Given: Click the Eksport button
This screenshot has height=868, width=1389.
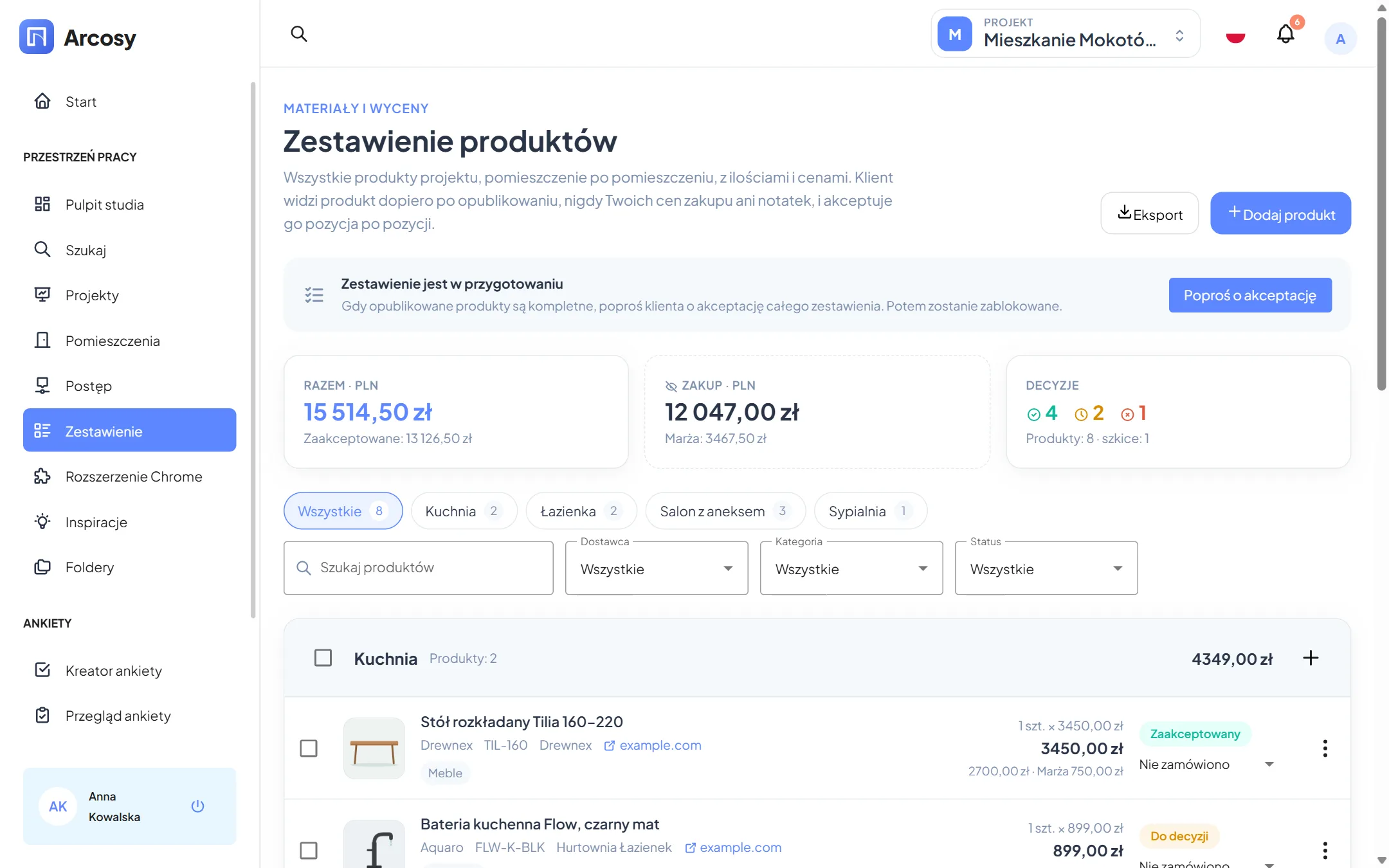Looking at the screenshot, I should [1149, 213].
